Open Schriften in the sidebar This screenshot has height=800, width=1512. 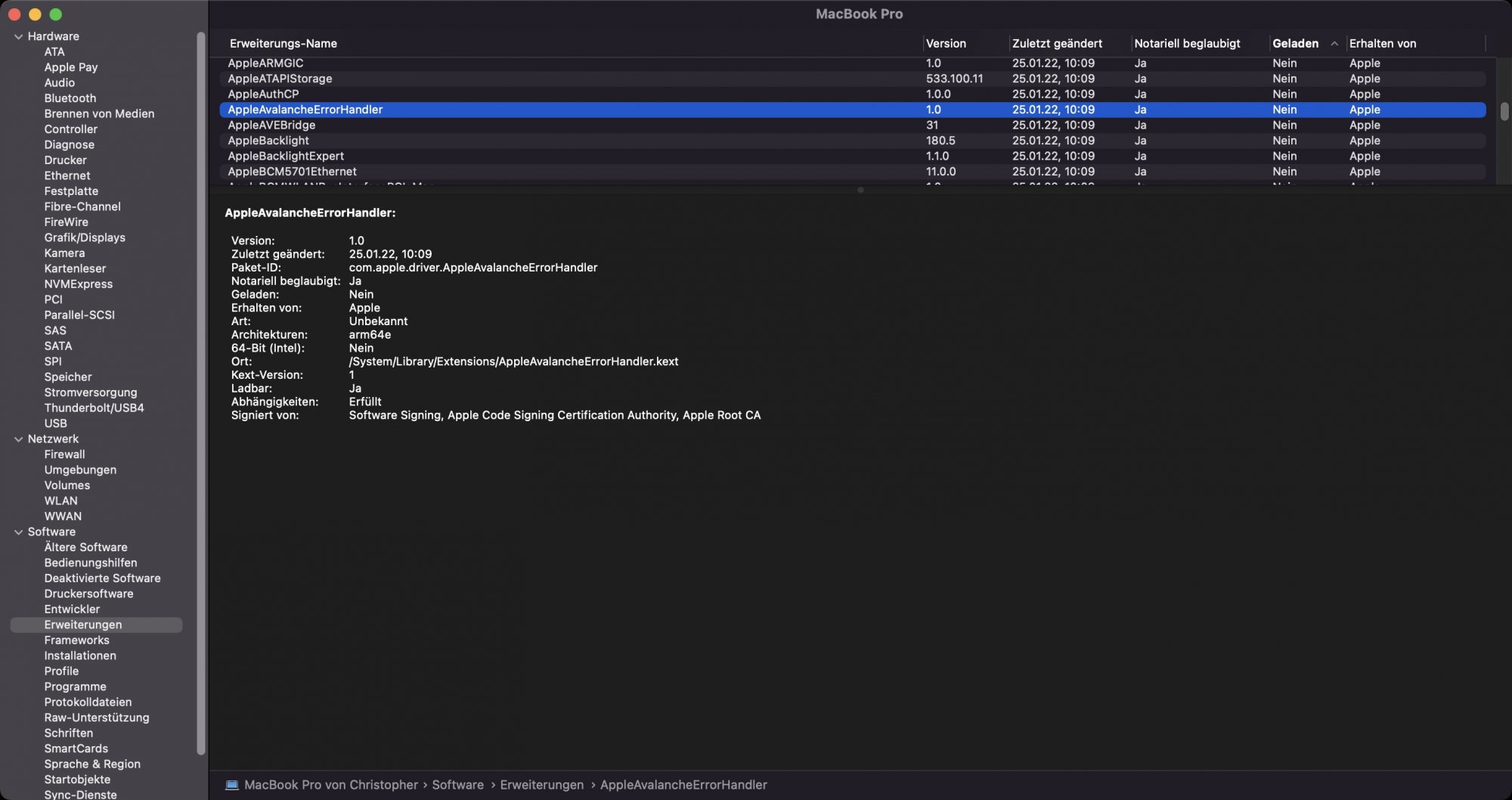point(69,734)
